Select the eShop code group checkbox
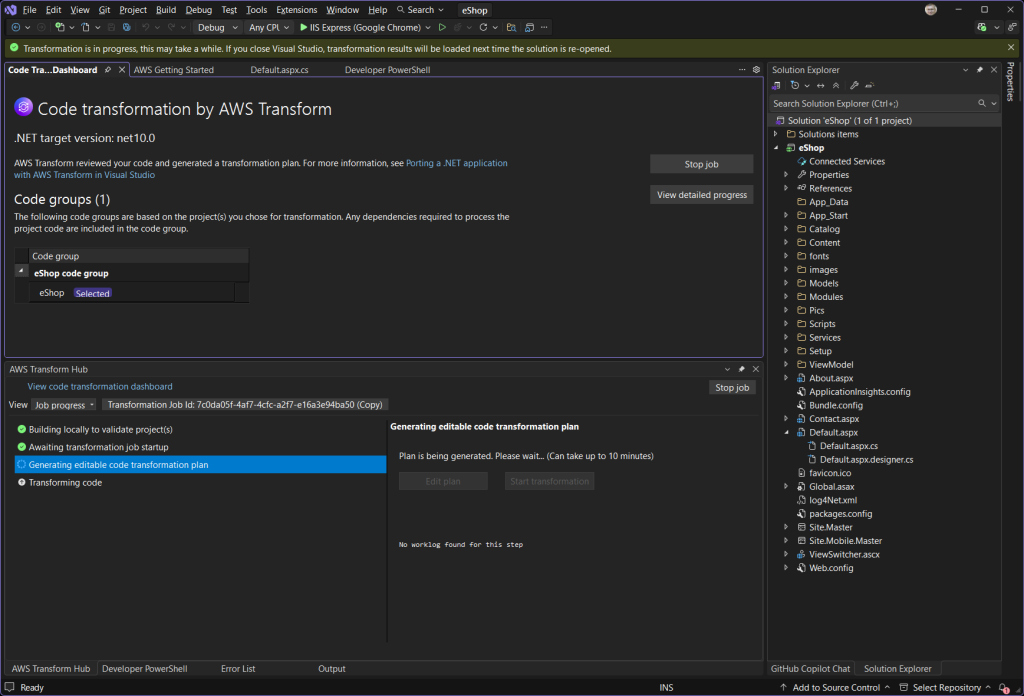The width and height of the screenshot is (1024, 696). coord(23,273)
